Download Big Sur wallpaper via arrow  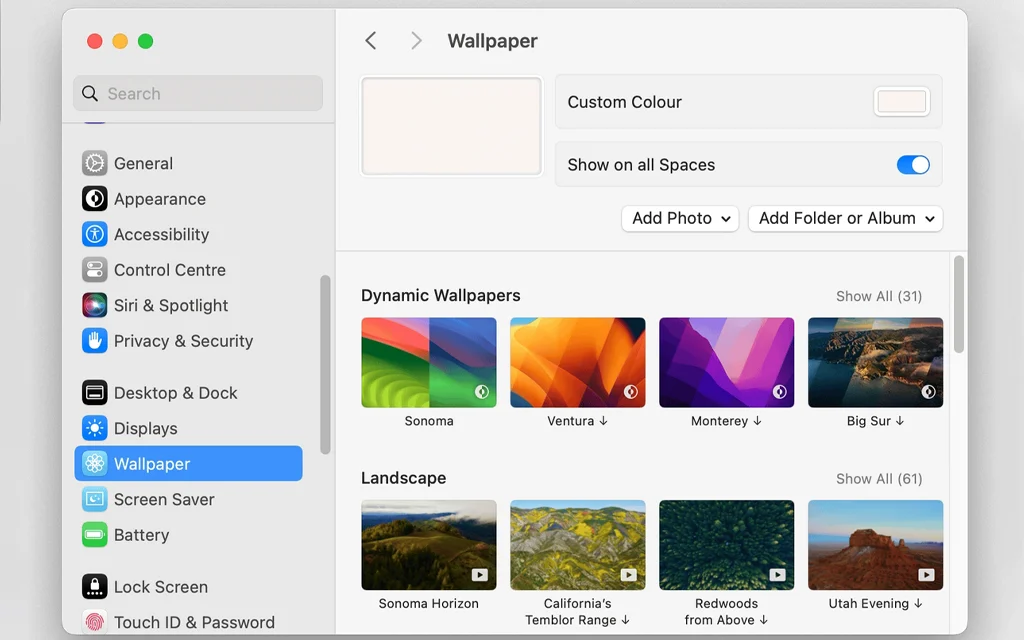[x=899, y=421]
